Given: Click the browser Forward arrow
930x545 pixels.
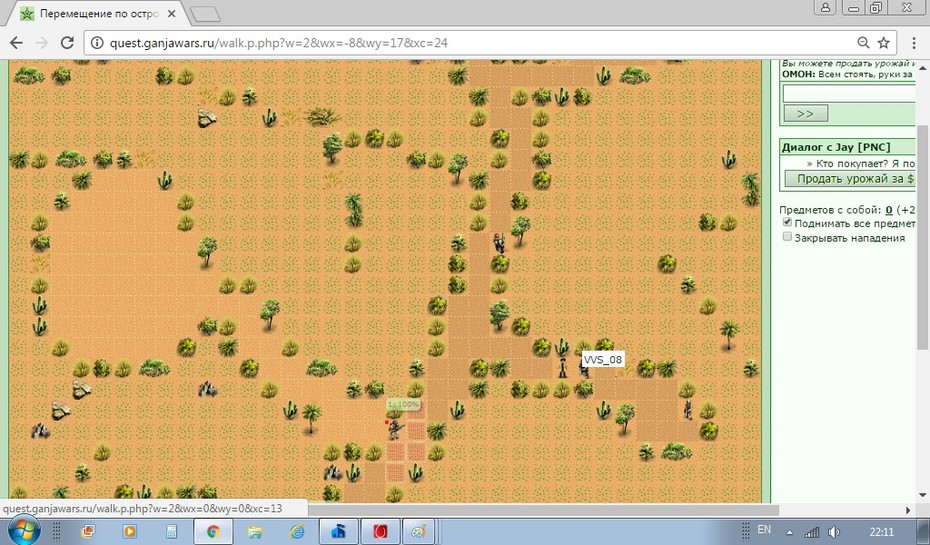Looking at the screenshot, I should [x=42, y=43].
